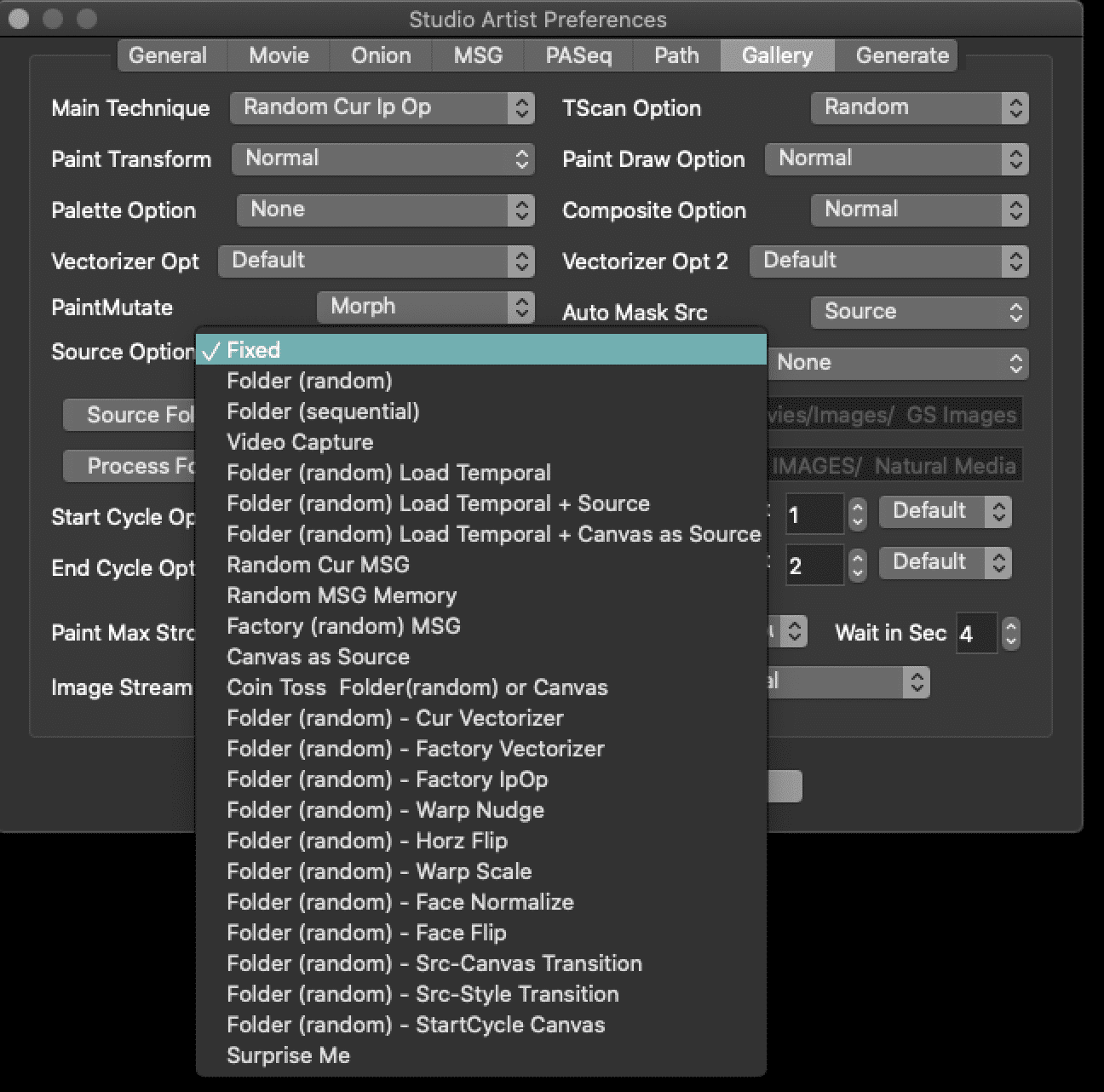Choose Video Capture from the list
The width and height of the screenshot is (1104, 1092).
pos(481,442)
